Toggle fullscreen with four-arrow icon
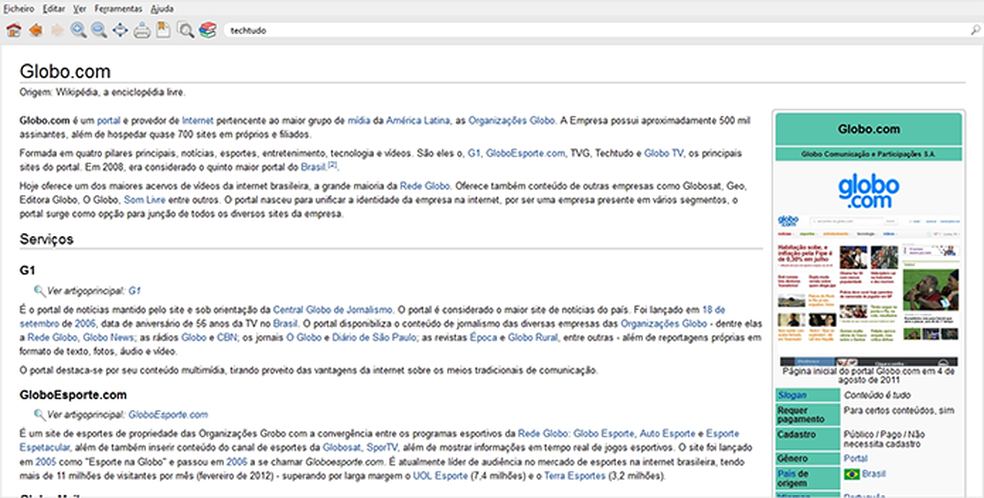The height and width of the screenshot is (498, 984). point(120,29)
